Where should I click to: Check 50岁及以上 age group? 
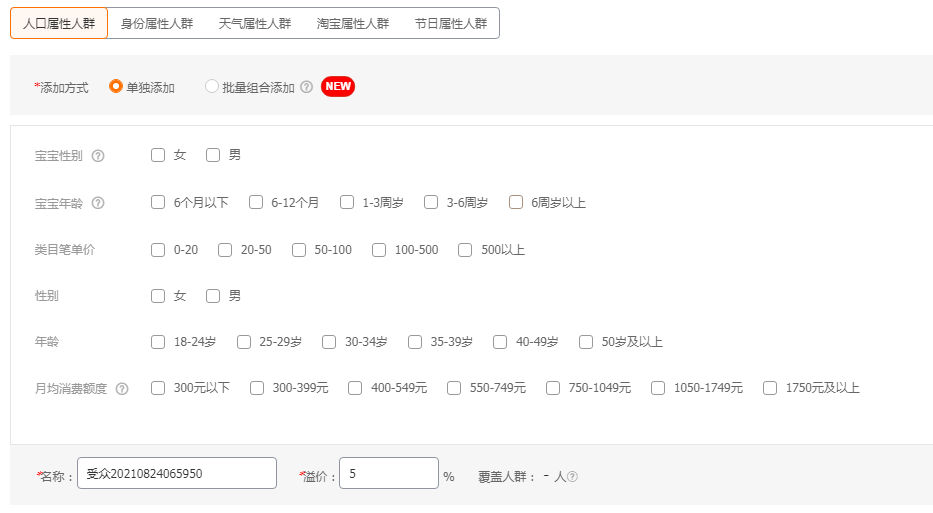(x=586, y=342)
